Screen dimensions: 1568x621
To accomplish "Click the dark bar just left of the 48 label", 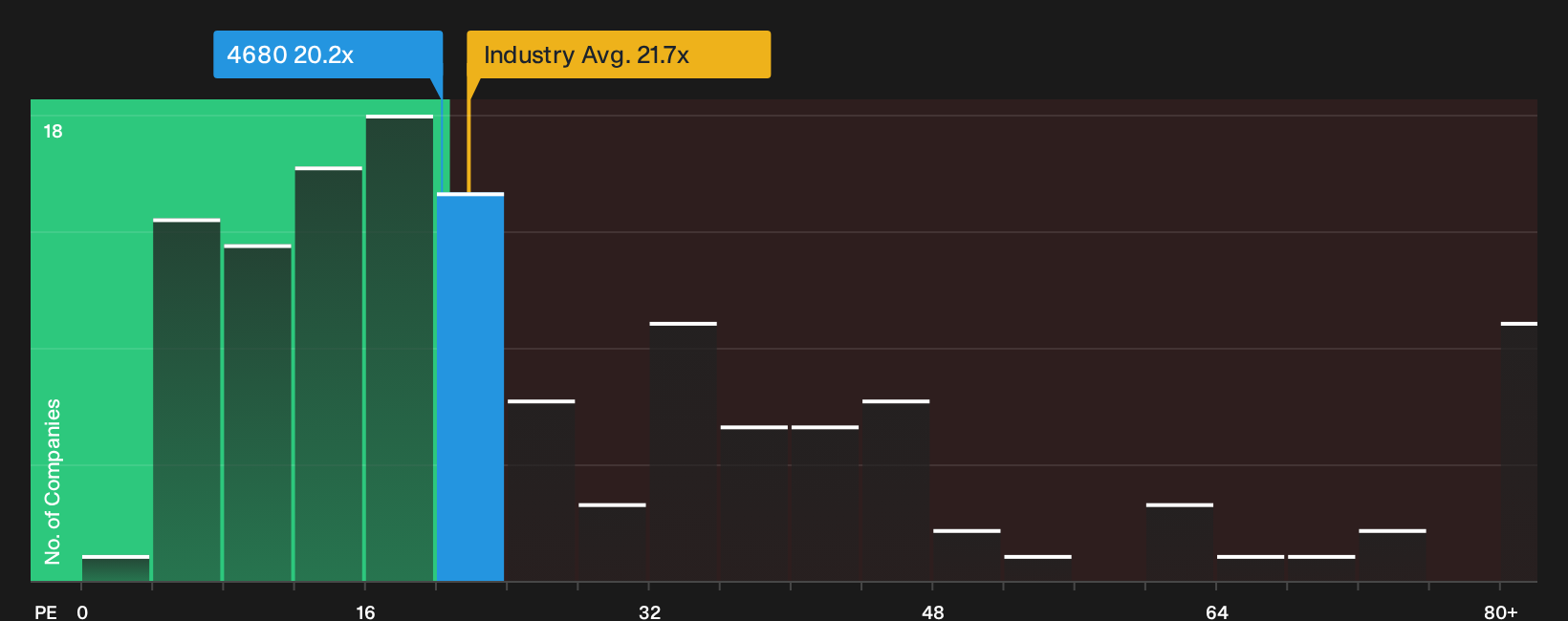I will click(896, 491).
